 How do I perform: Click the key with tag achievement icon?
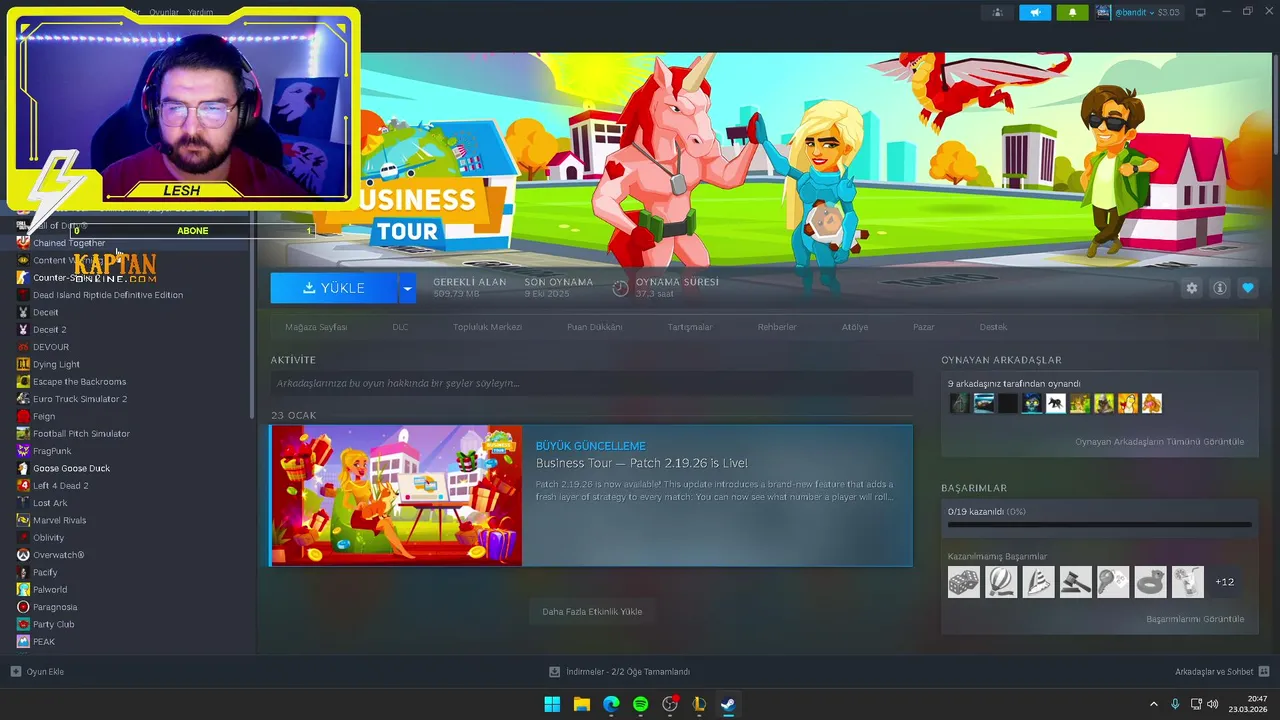(1113, 582)
